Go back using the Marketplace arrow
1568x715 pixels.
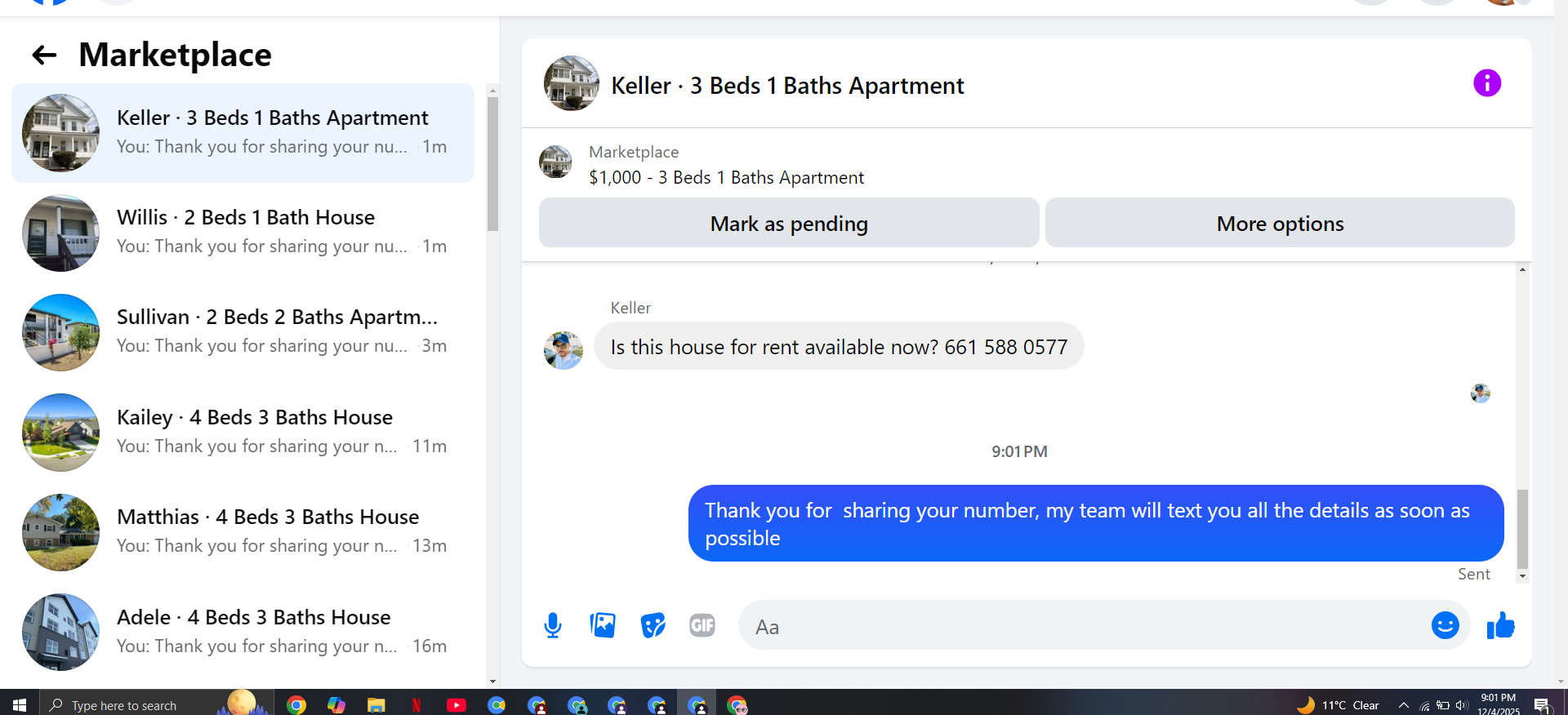coord(44,56)
